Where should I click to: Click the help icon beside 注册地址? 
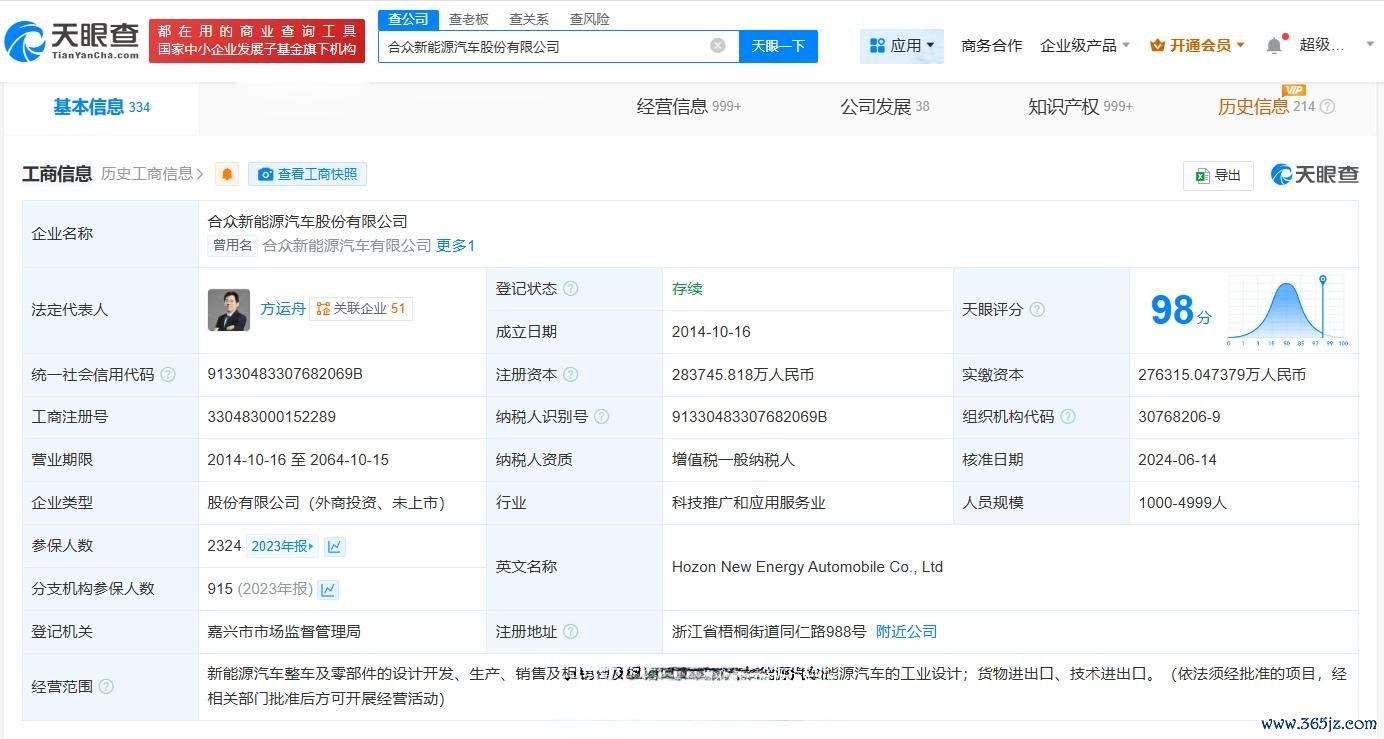(570, 632)
